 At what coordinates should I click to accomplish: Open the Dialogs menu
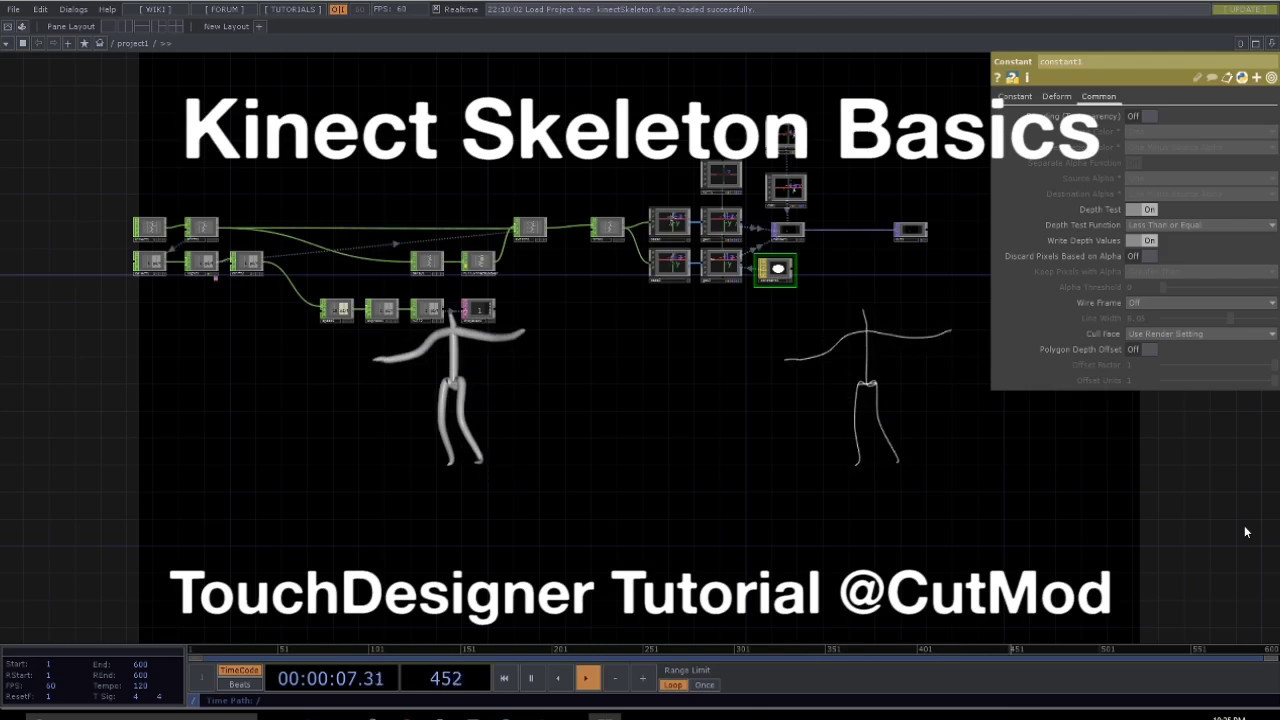coord(73,9)
